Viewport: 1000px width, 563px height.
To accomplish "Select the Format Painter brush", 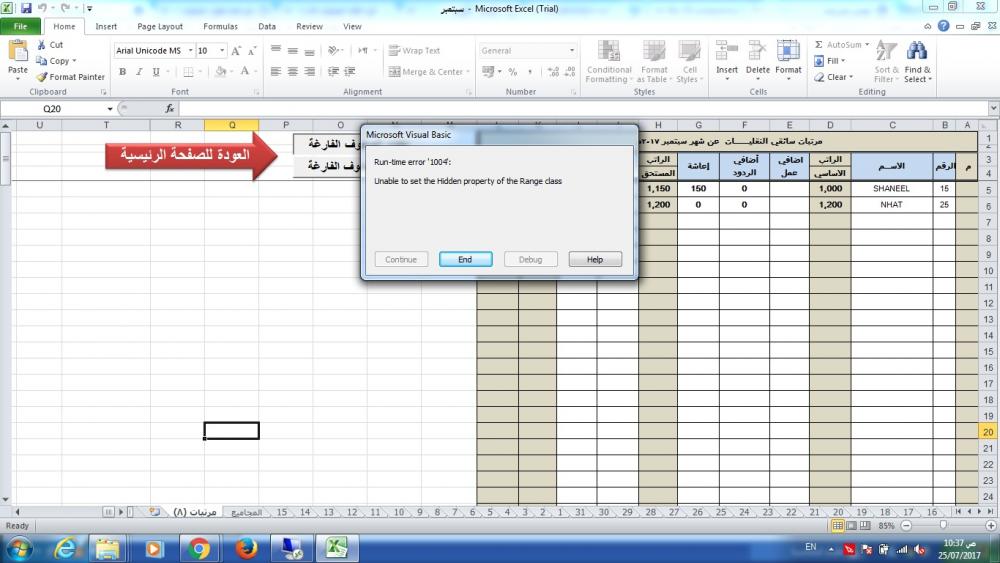I will pos(42,77).
